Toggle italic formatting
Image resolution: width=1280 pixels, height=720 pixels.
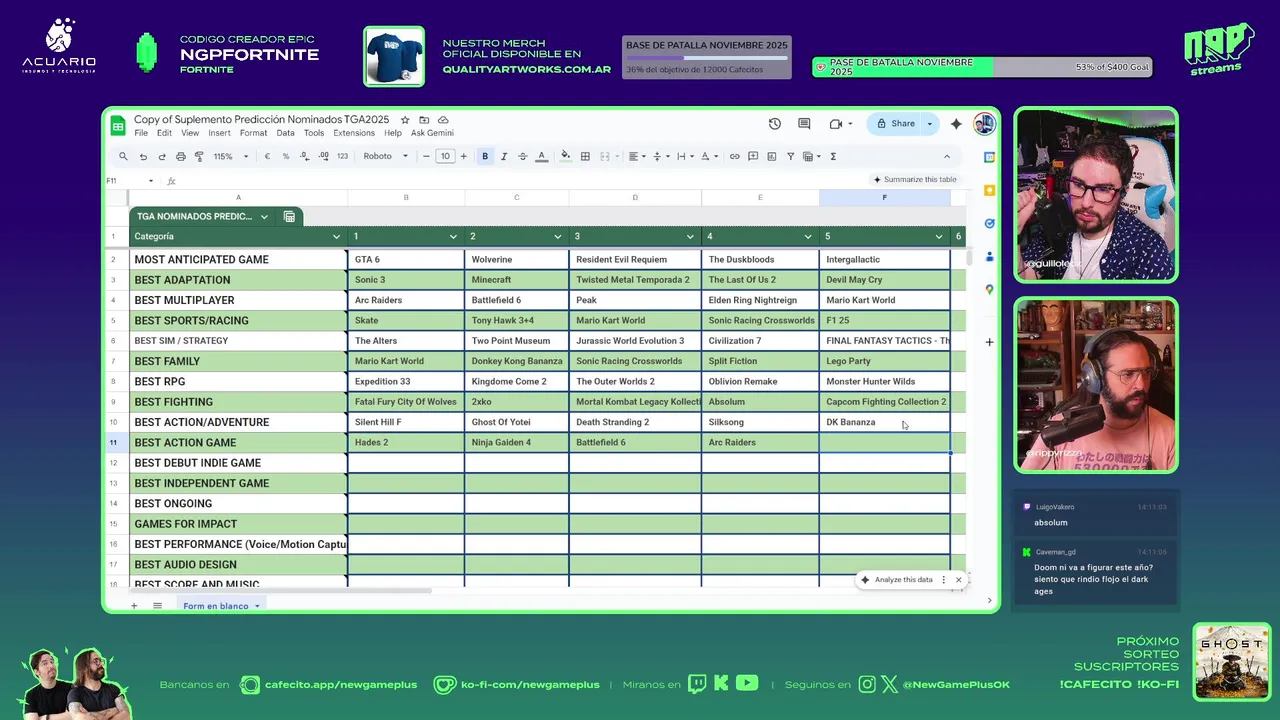(503, 156)
